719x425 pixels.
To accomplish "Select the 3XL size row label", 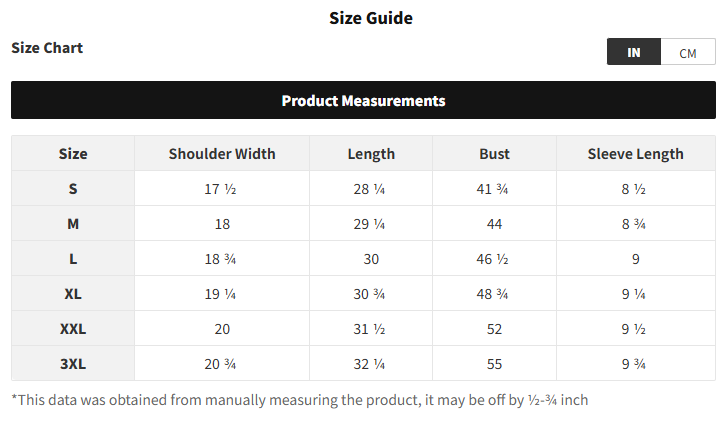I will point(73,363).
